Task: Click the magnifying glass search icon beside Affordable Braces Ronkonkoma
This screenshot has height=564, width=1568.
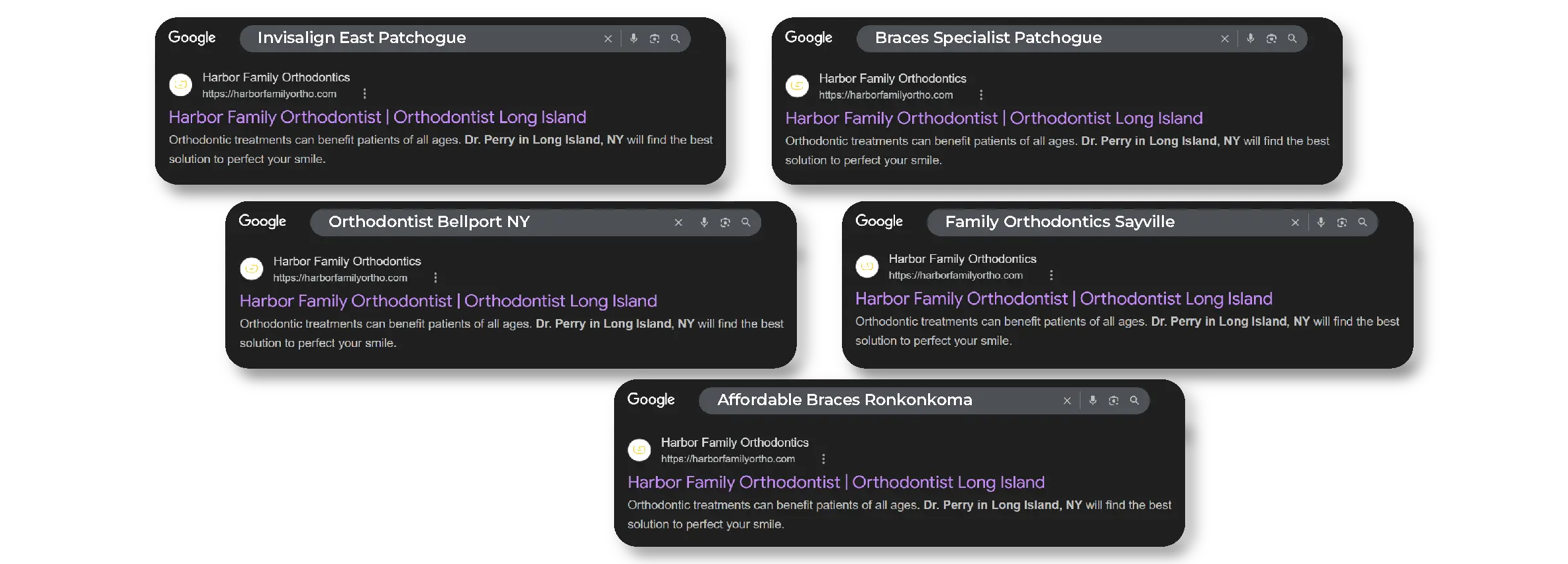Action: (1134, 400)
